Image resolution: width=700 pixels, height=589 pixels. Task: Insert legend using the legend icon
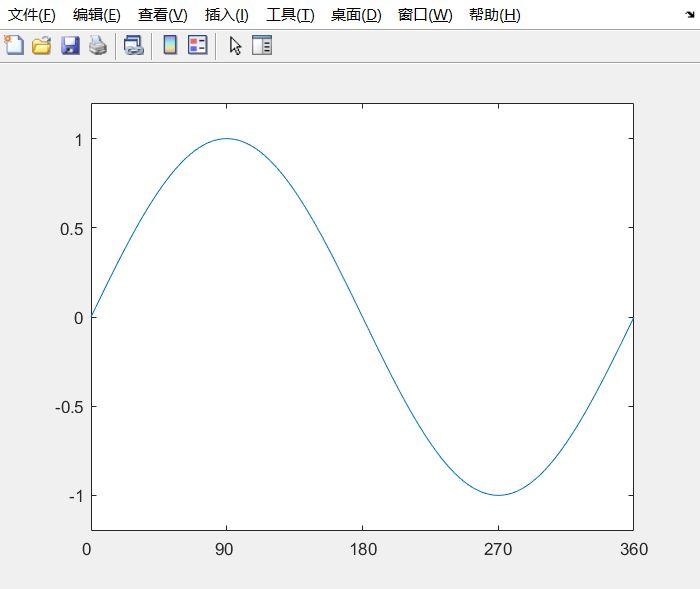point(198,45)
